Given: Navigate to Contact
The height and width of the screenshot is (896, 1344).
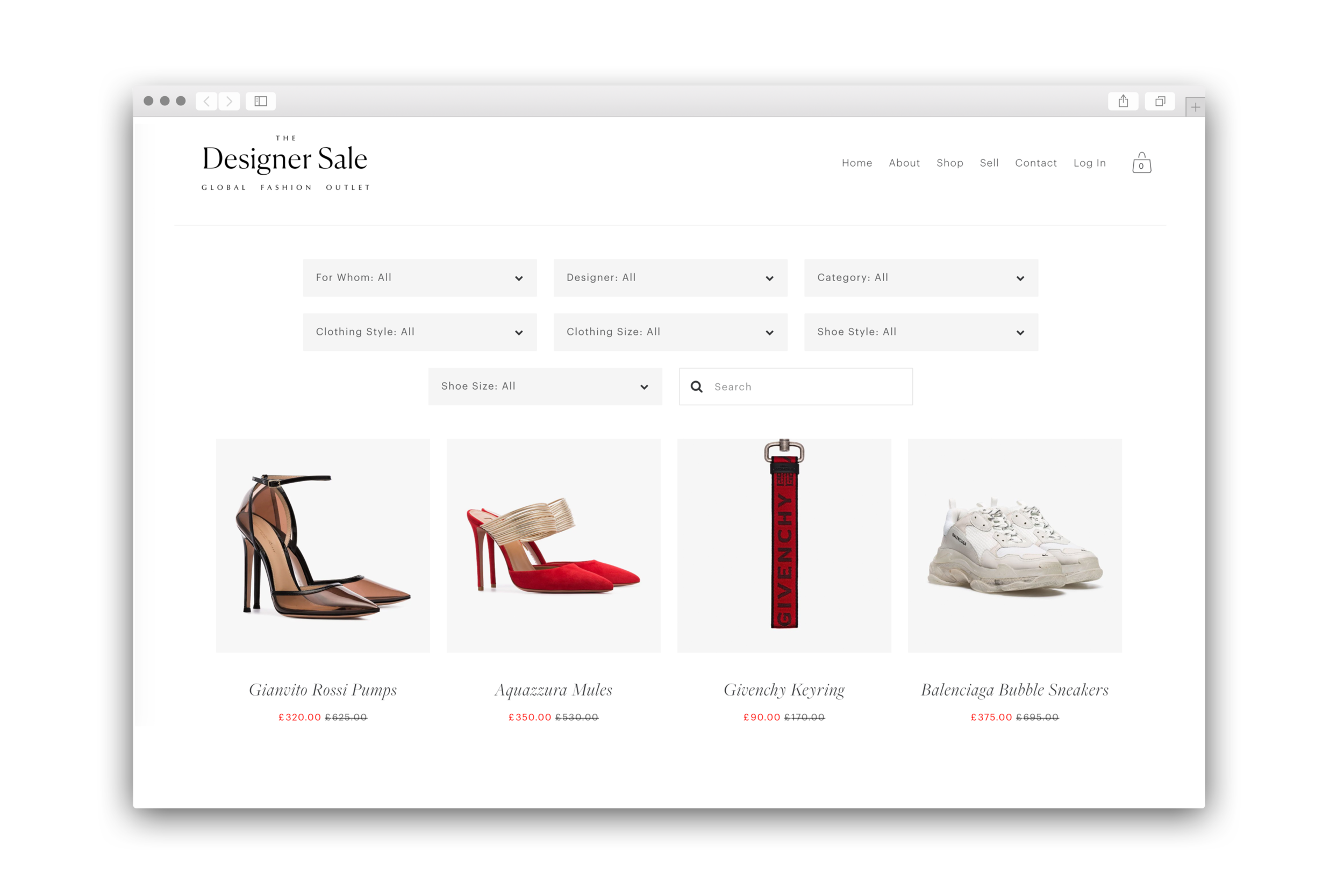Looking at the screenshot, I should [1035, 163].
